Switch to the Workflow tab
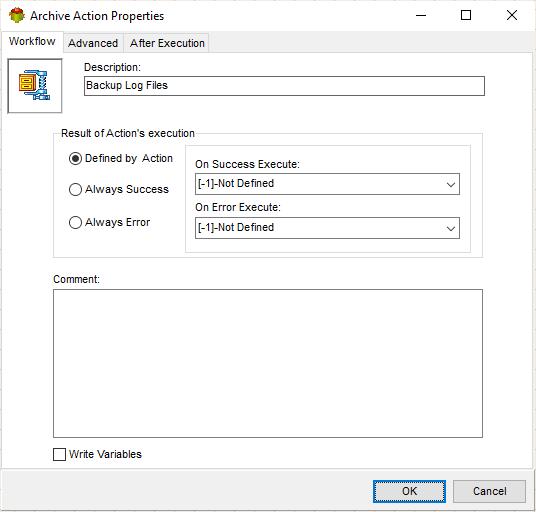The width and height of the screenshot is (536, 512). pyautogui.click(x=32, y=41)
